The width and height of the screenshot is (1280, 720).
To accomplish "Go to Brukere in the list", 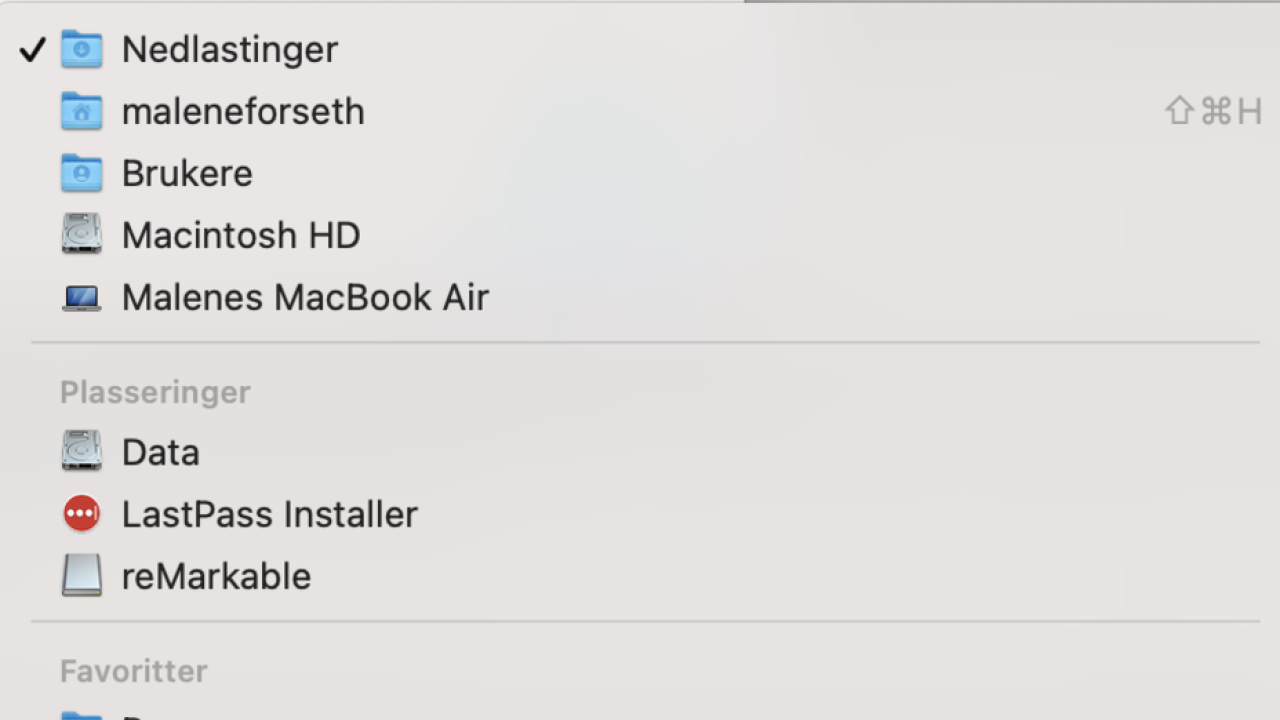I will [x=640, y=173].
